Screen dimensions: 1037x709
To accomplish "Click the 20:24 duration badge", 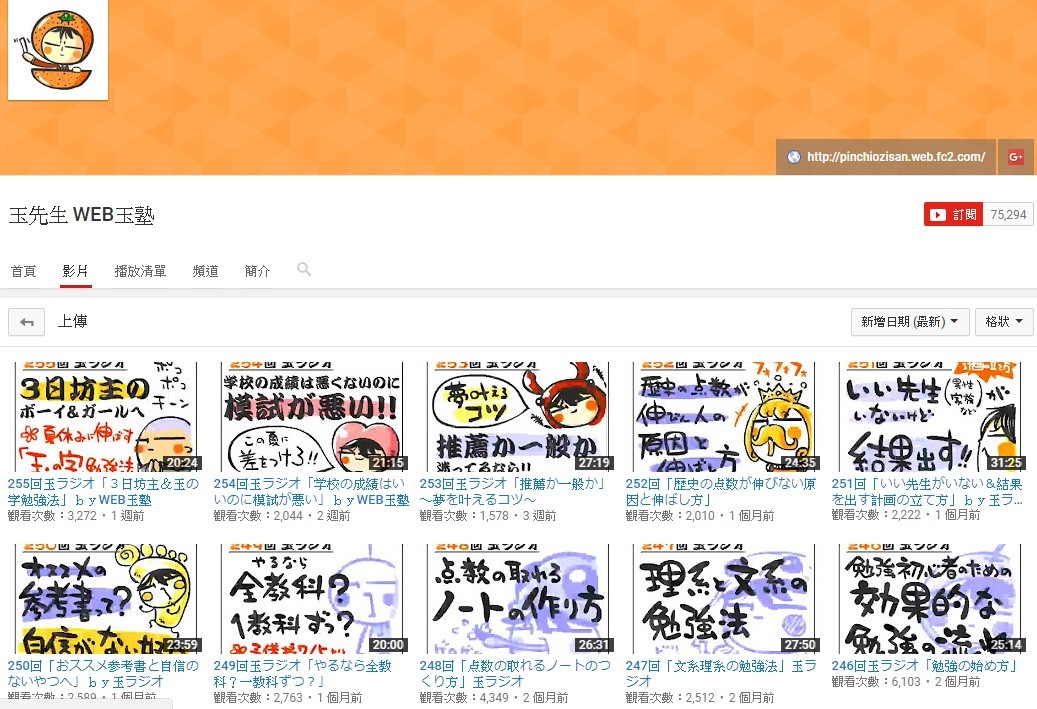I will pos(182,463).
